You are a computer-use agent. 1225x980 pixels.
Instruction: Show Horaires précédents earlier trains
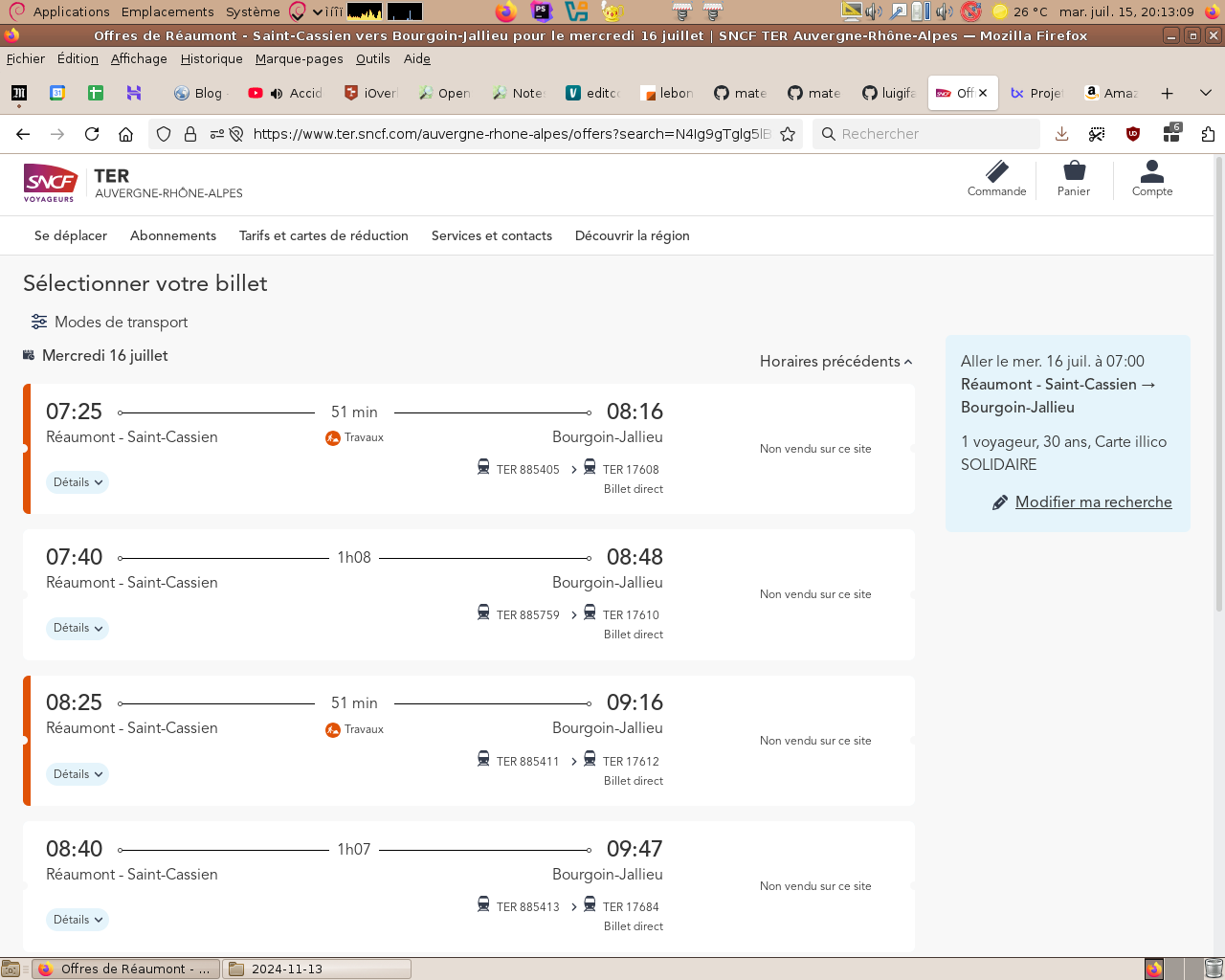835,361
